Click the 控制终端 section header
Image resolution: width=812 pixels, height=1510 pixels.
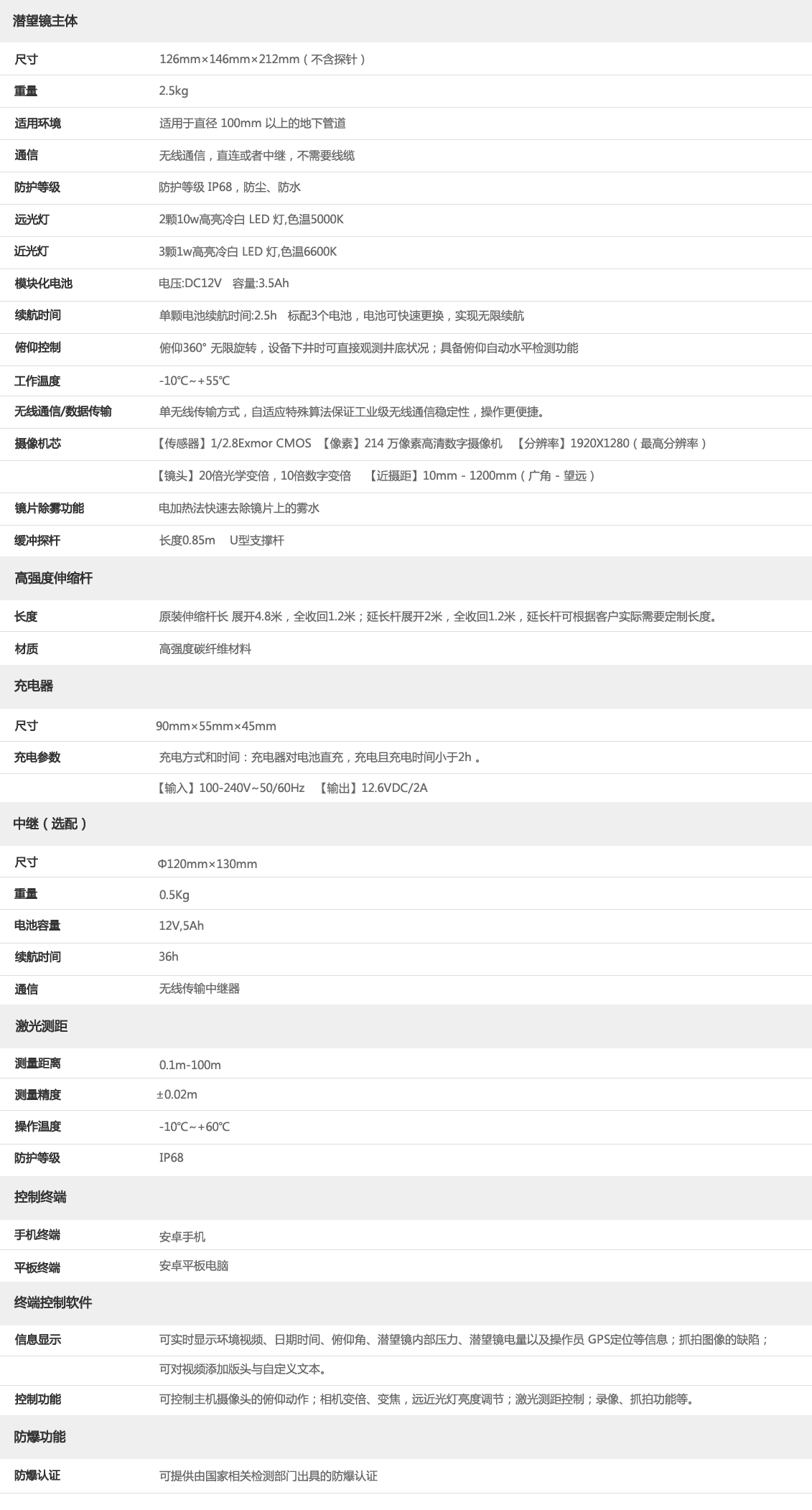(x=40, y=1197)
